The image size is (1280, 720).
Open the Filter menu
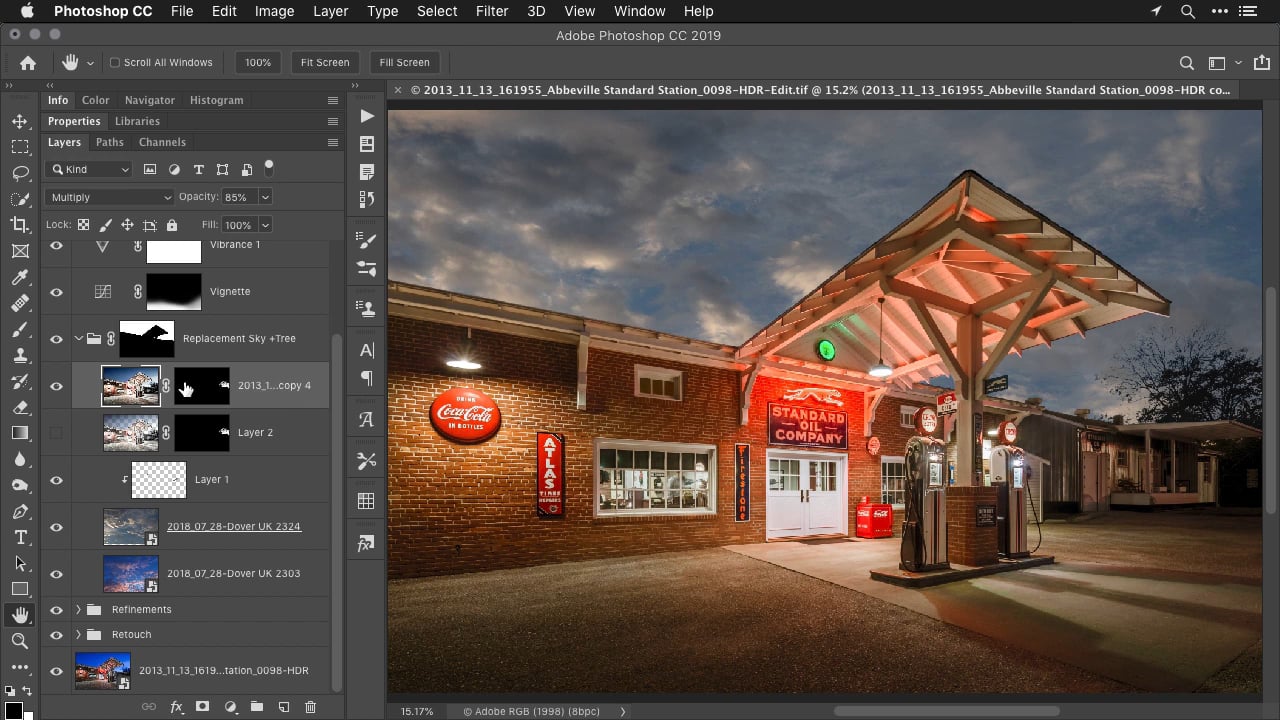click(492, 11)
